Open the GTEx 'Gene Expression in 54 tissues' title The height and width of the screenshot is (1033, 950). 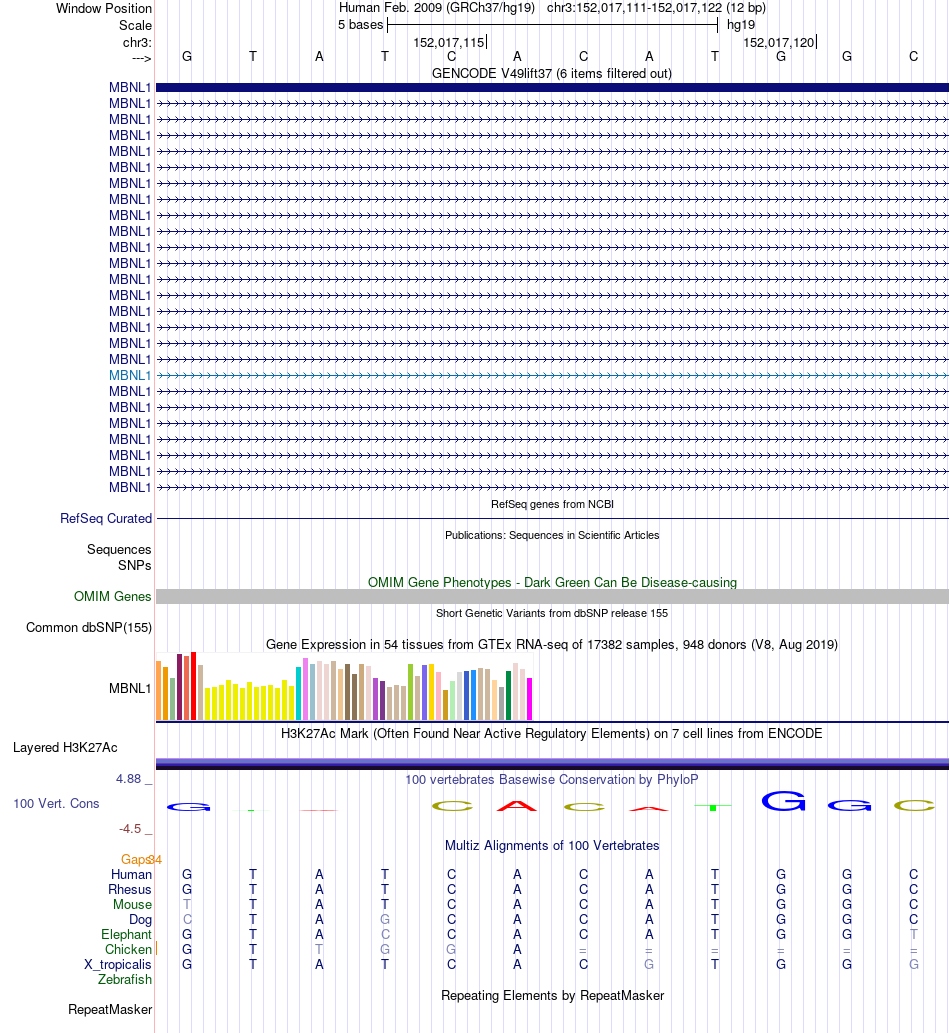click(552, 644)
